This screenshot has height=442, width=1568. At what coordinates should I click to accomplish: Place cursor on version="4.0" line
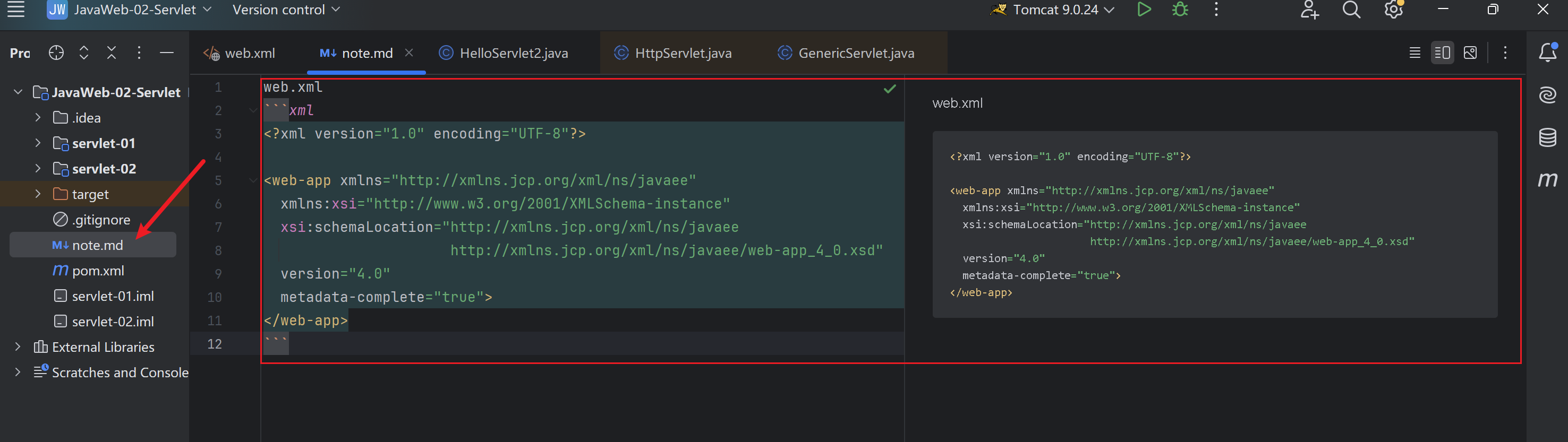pyautogui.click(x=335, y=274)
